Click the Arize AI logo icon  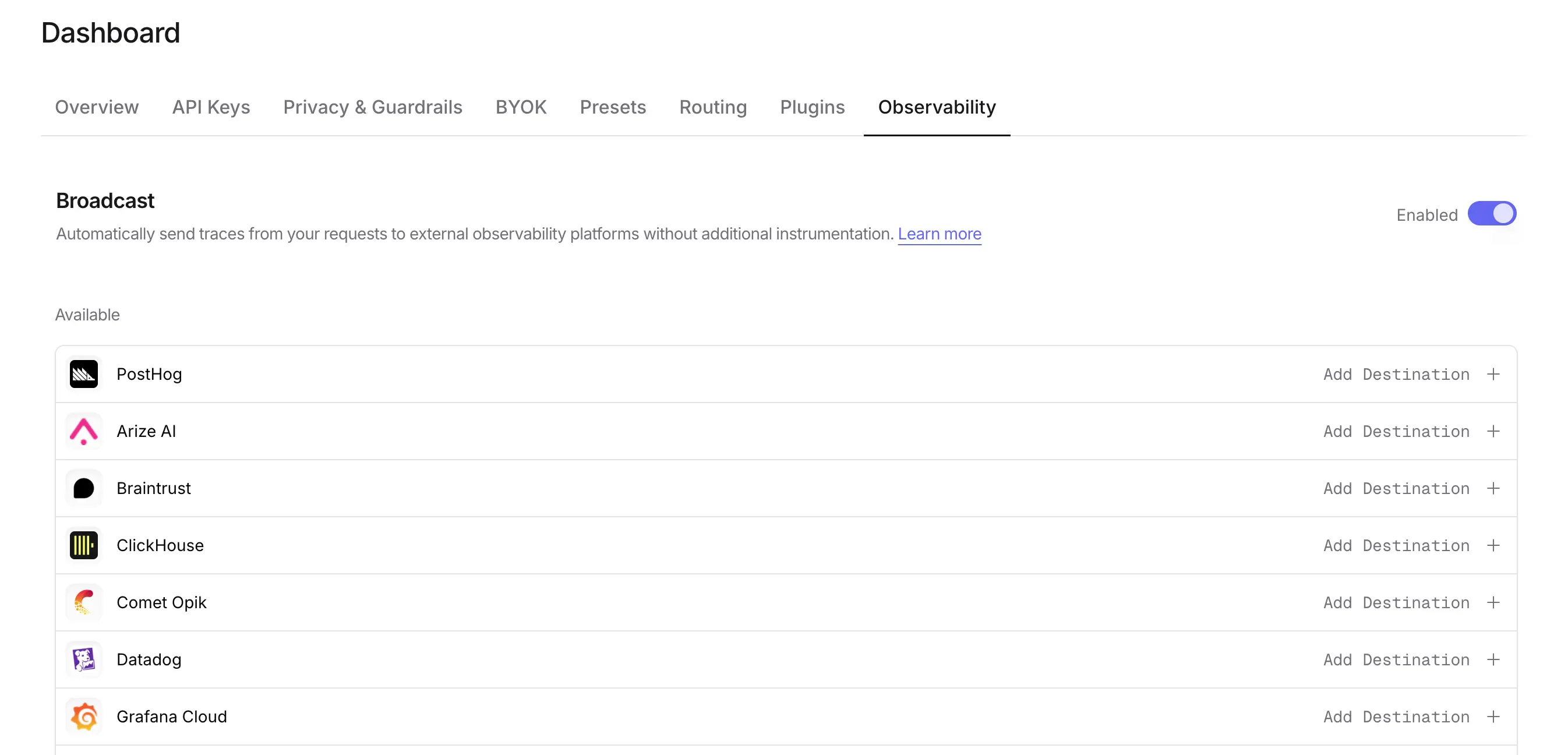(x=83, y=431)
